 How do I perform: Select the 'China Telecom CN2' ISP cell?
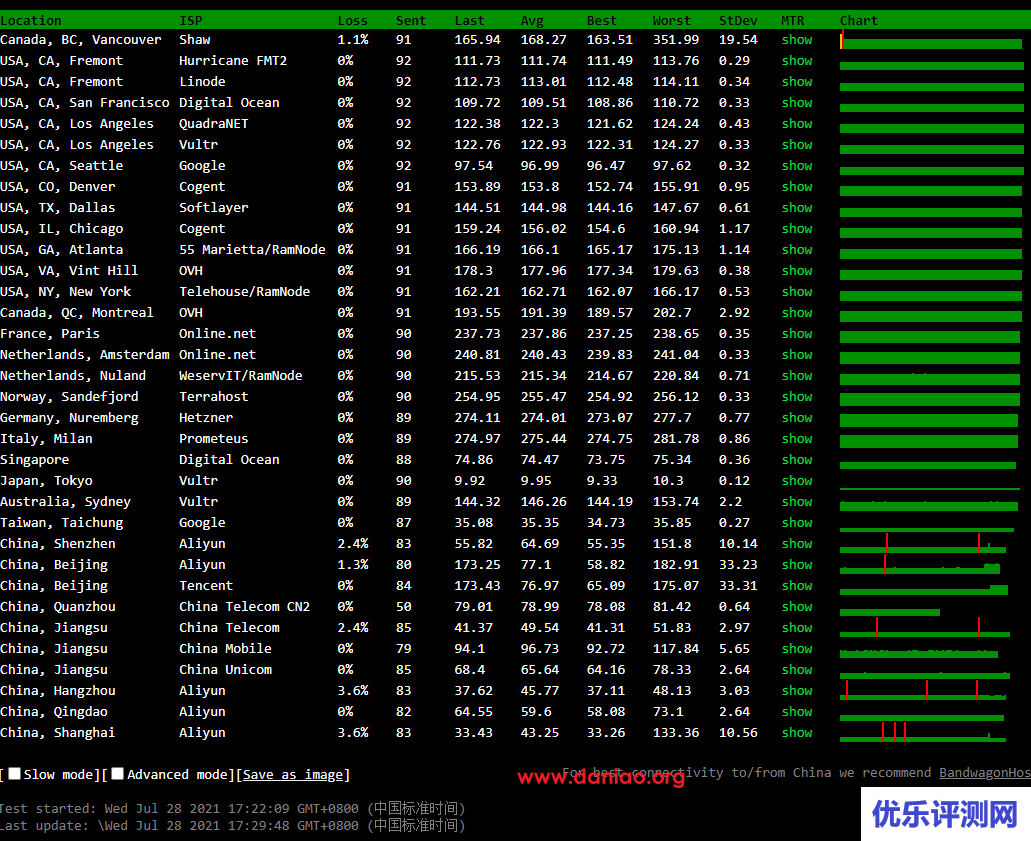(245, 606)
